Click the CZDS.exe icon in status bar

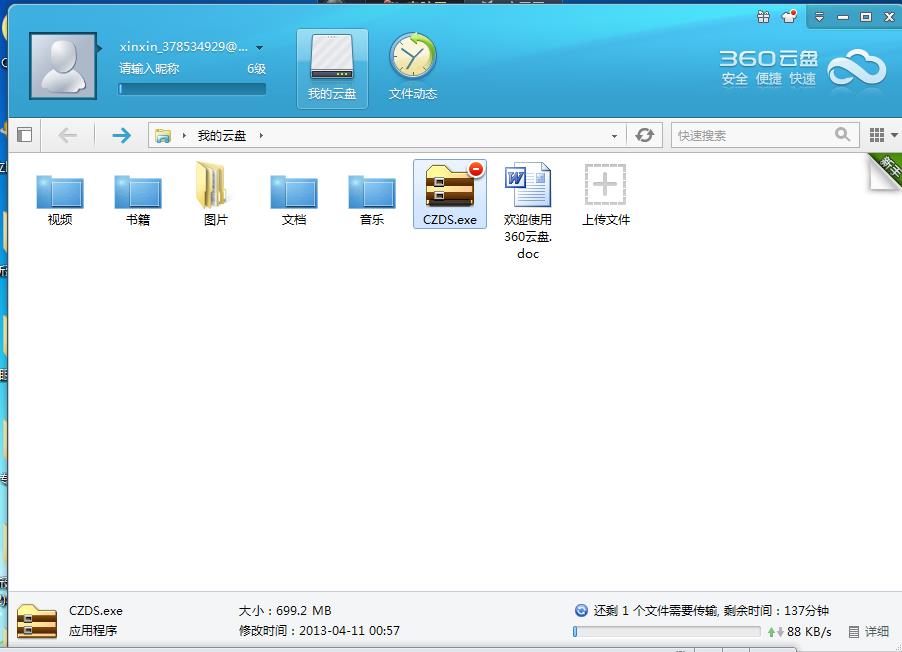37,622
